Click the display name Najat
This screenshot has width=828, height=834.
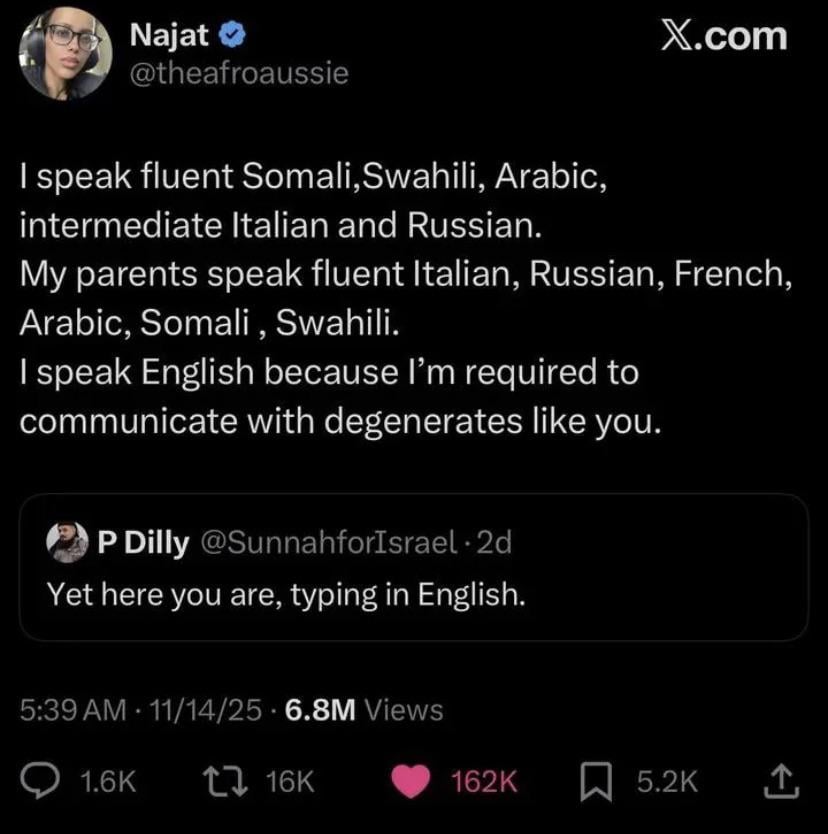(170, 37)
